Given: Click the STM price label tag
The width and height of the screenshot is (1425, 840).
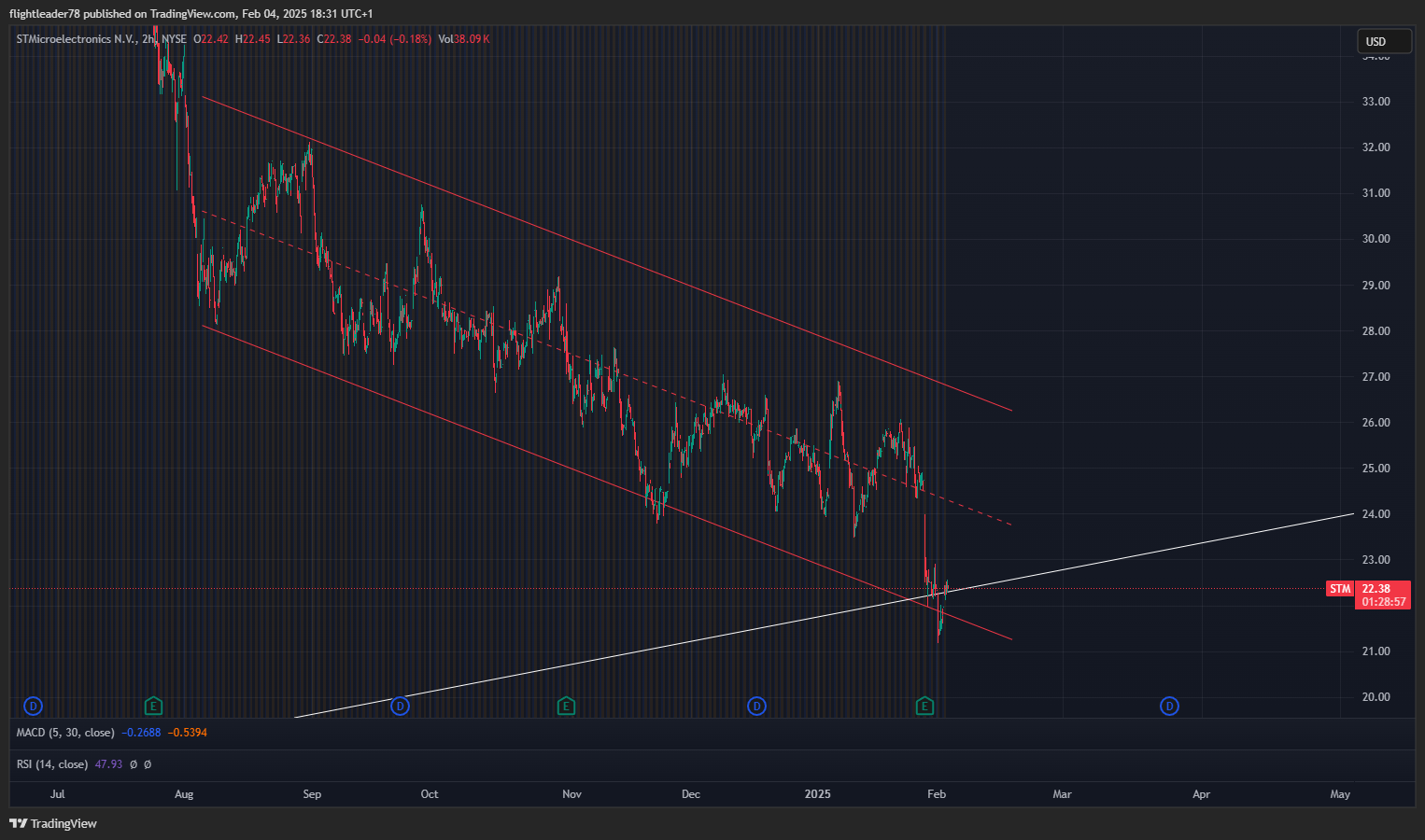Looking at the screenshot, I should (x=1340, y=589).
